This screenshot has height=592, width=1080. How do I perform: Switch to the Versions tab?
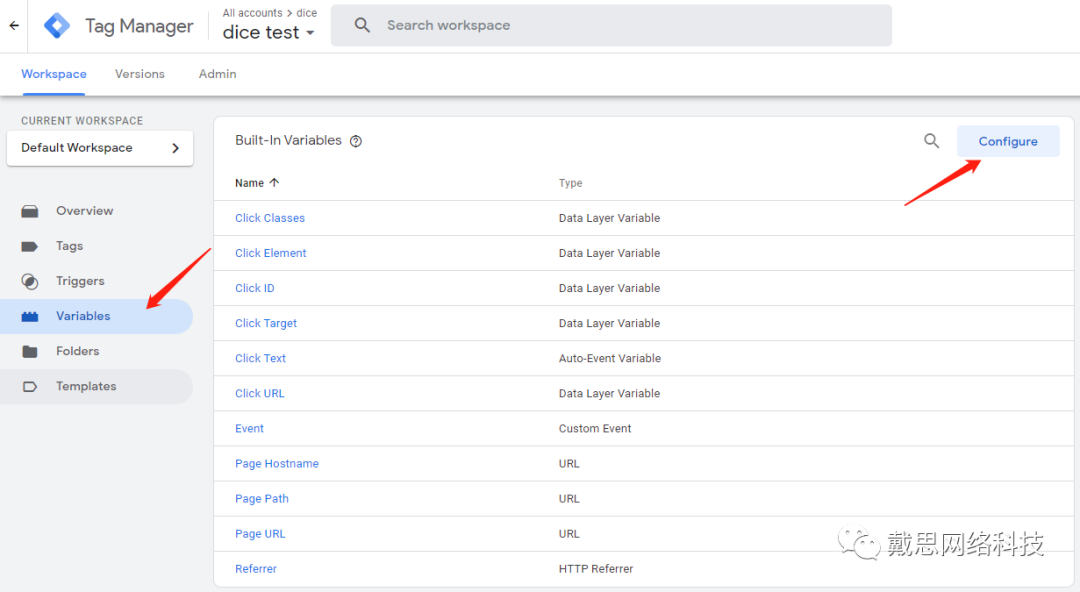point(140,74)
